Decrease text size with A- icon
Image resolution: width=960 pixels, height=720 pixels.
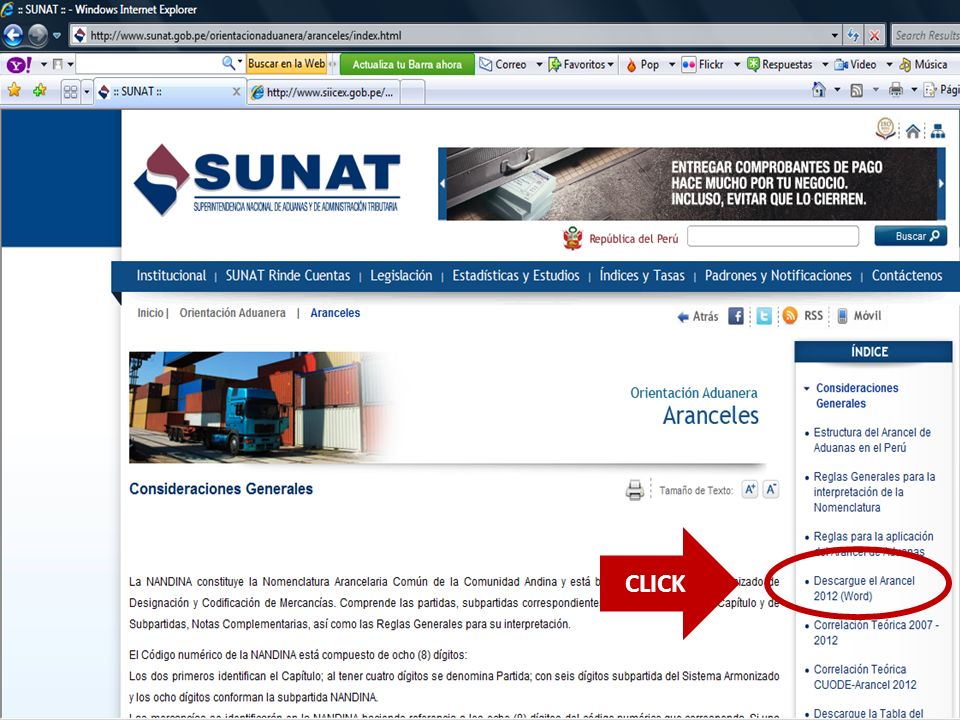771,489
